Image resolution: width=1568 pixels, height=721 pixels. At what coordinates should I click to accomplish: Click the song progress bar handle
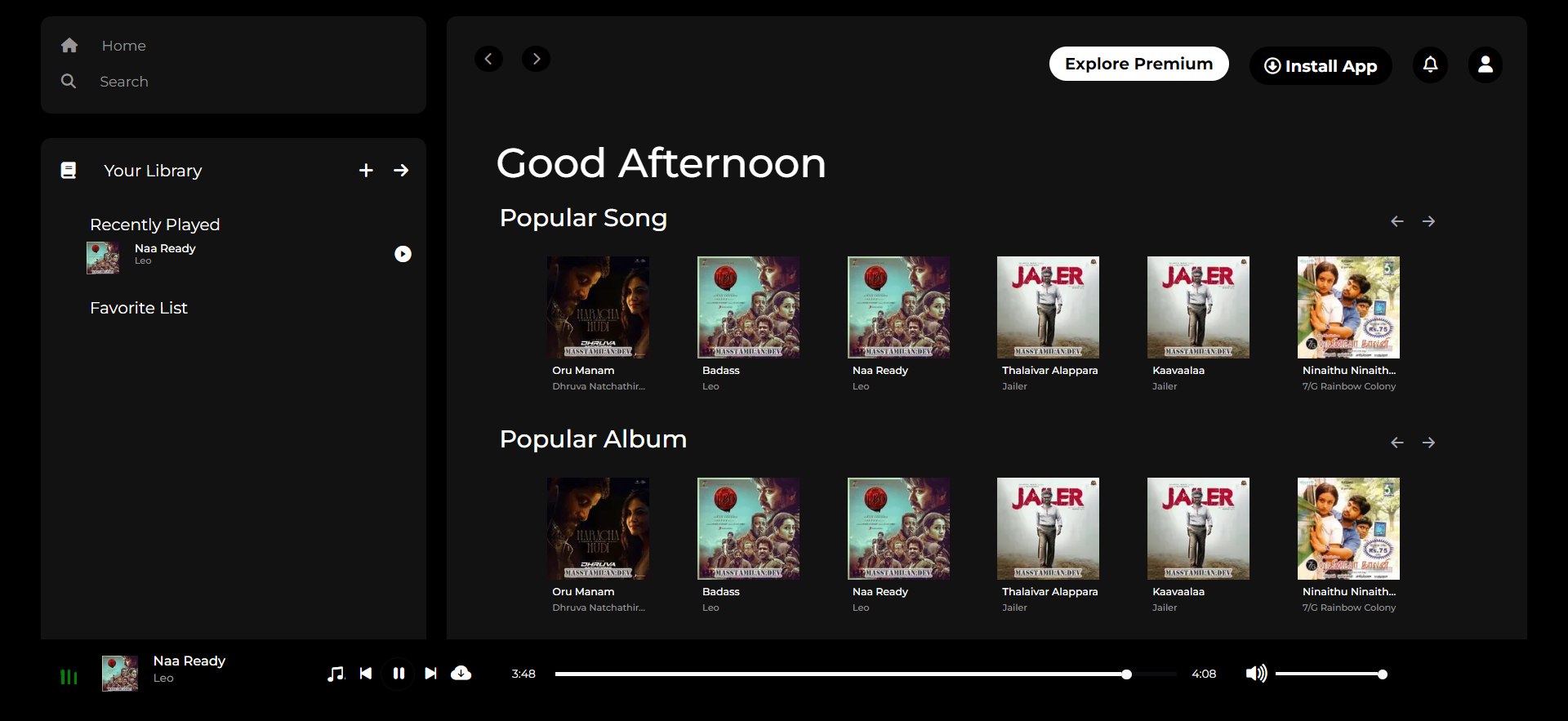click(x=1126, y=674)
